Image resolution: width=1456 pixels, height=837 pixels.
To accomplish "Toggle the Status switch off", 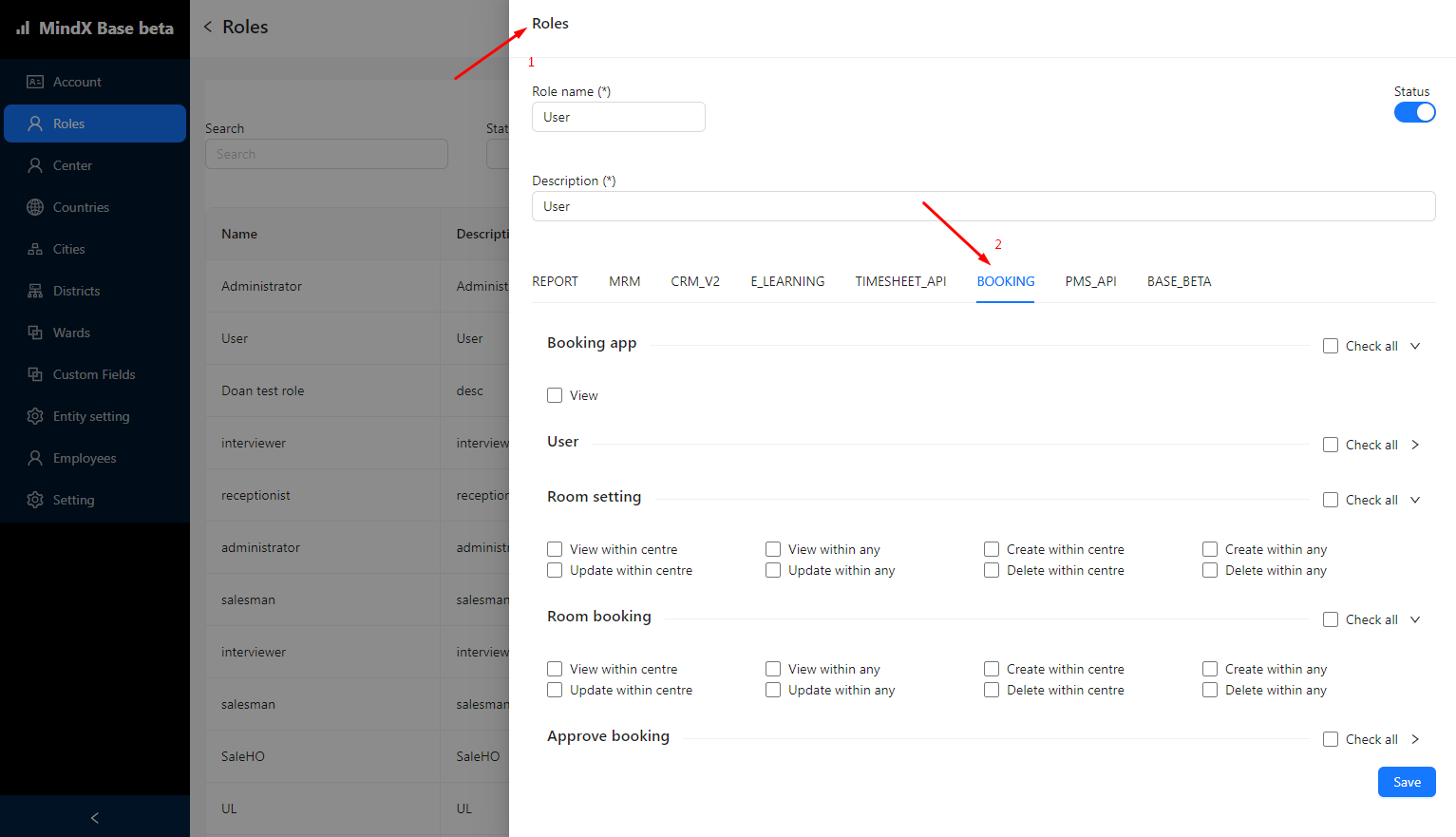I will [1414, 112].
